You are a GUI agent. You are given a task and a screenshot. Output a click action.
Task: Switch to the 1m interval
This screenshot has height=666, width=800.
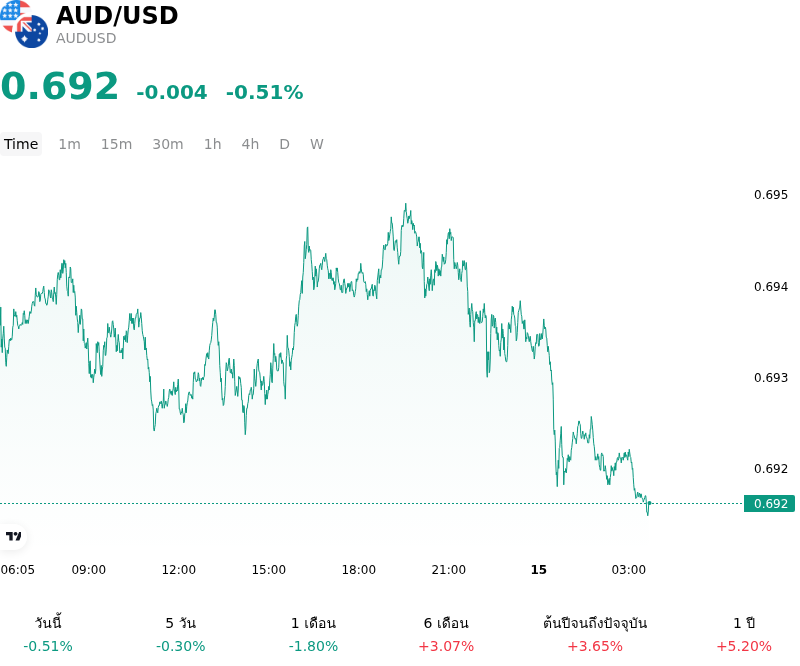(69, 144)
